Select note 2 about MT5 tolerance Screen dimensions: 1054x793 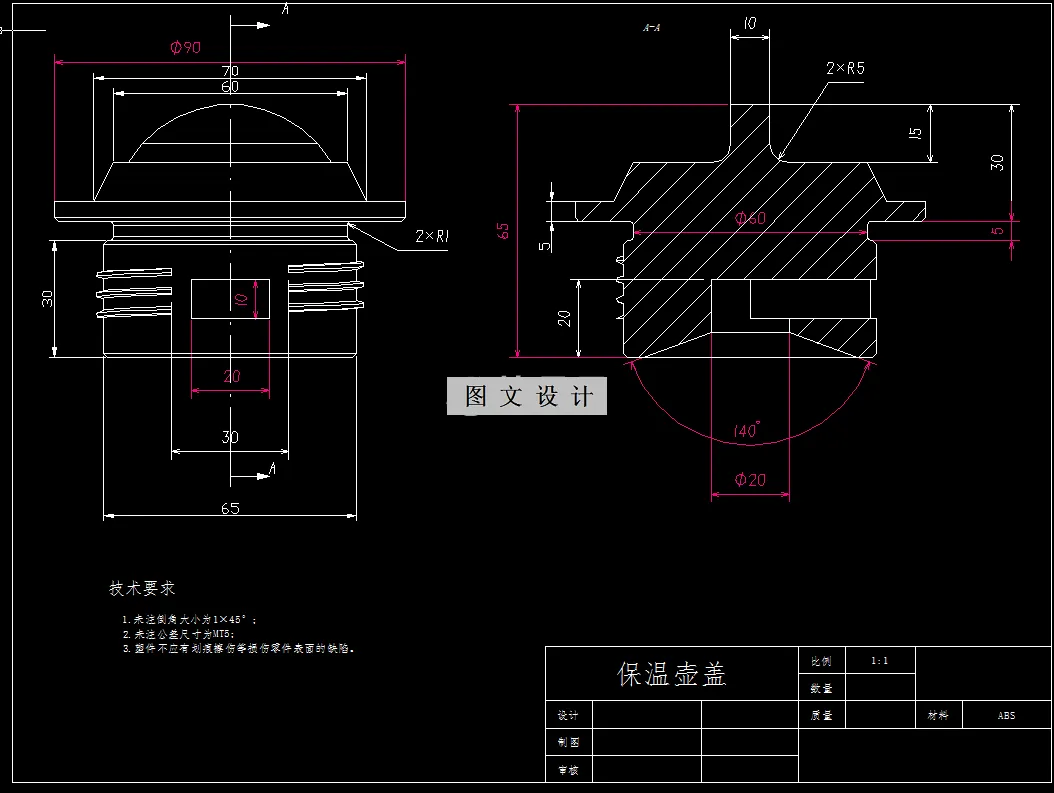[179, 634]
